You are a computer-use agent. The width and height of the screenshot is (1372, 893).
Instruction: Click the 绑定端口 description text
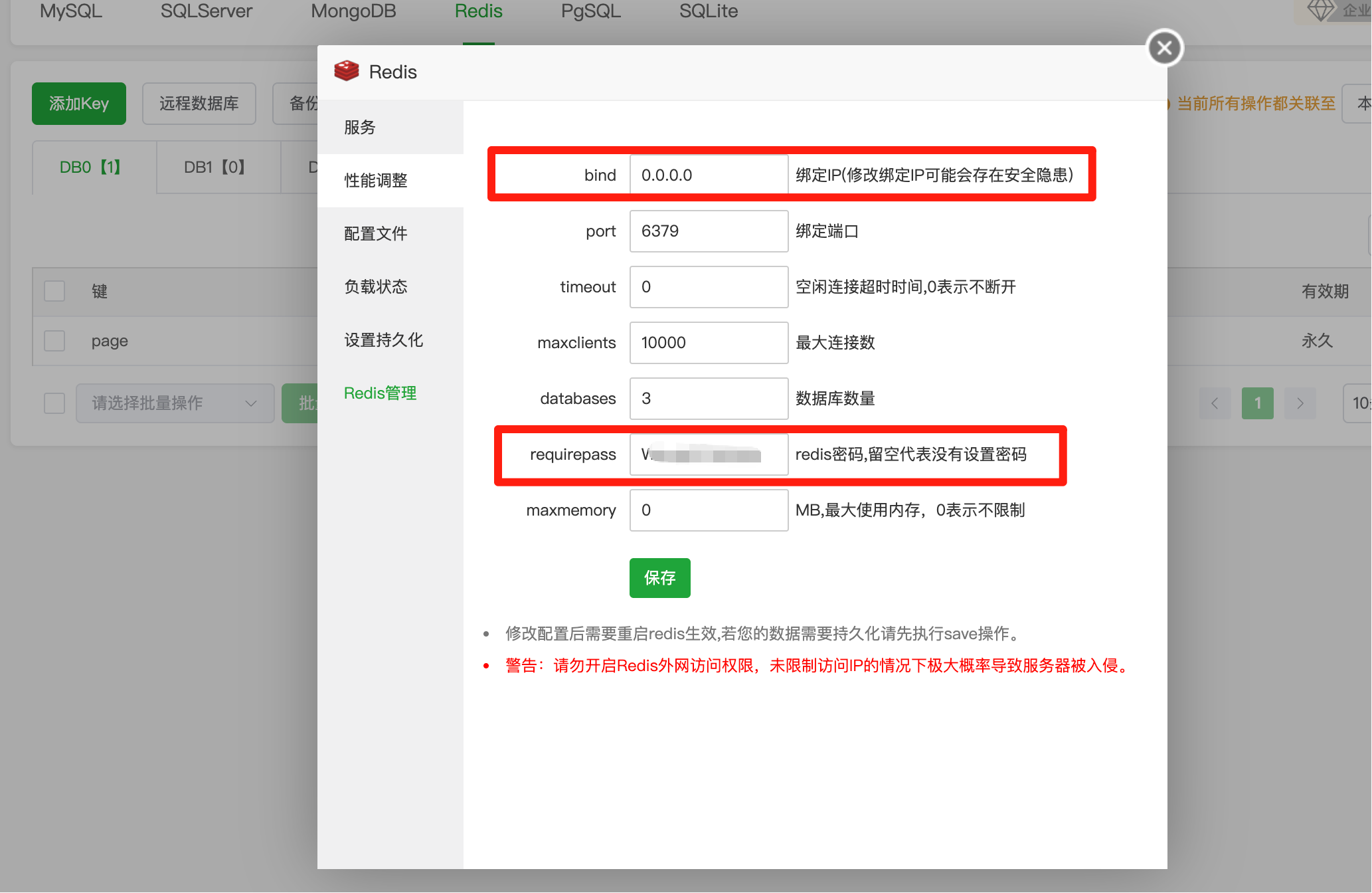[x=827, y=231]
